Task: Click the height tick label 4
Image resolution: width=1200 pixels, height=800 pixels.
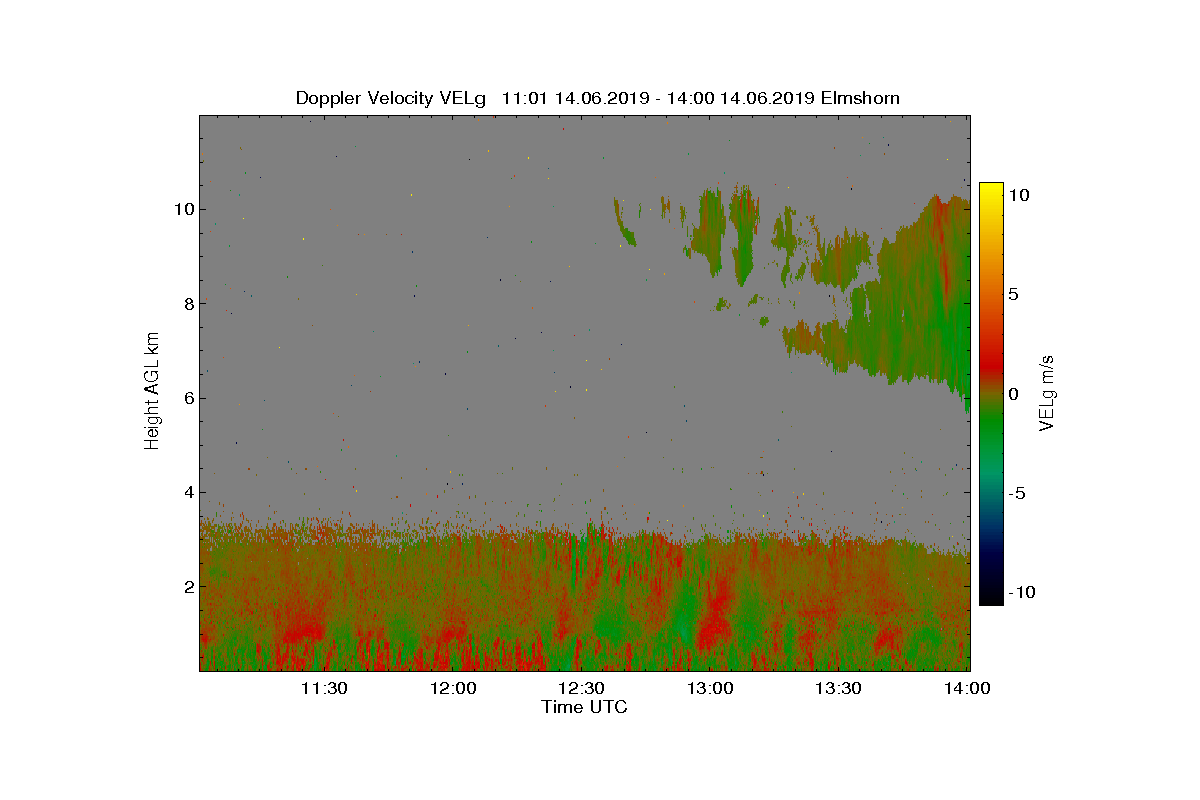Action: [x=187, y=492]
